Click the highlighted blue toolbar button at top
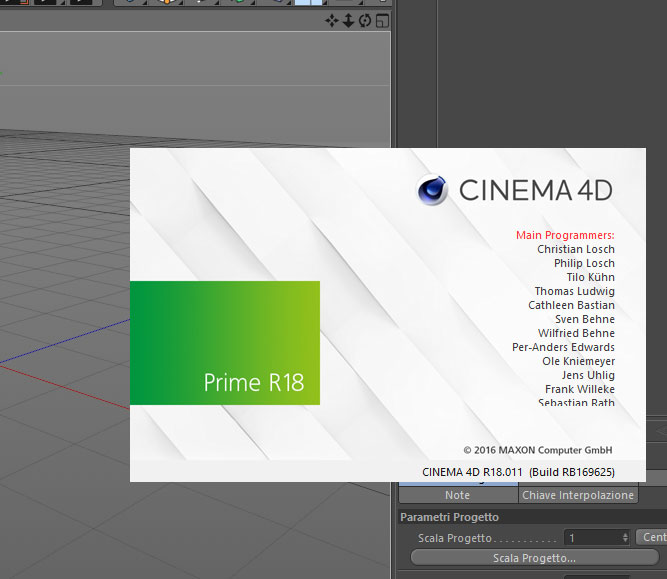The height and width of the screenshot is (579, 667). (x=309, y=3)
